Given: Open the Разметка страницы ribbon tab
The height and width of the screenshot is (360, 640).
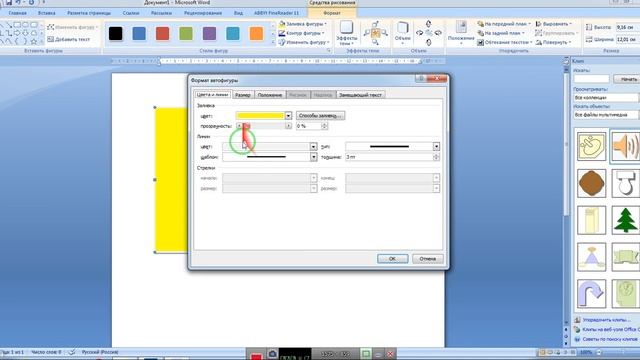Looking at the screenshot, I should 89,13.
